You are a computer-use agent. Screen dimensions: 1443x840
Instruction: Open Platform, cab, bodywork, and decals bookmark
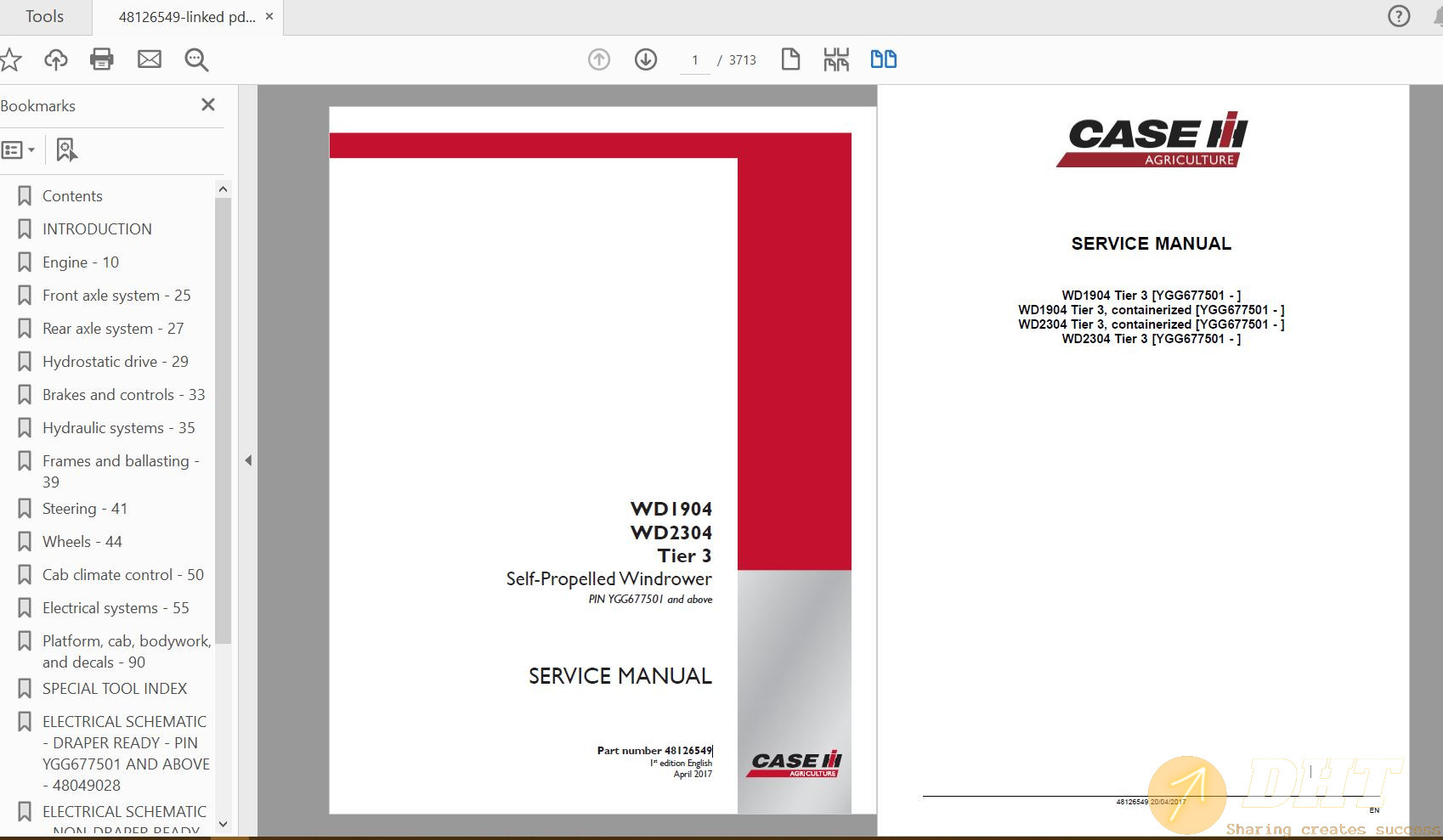point(127,651)
